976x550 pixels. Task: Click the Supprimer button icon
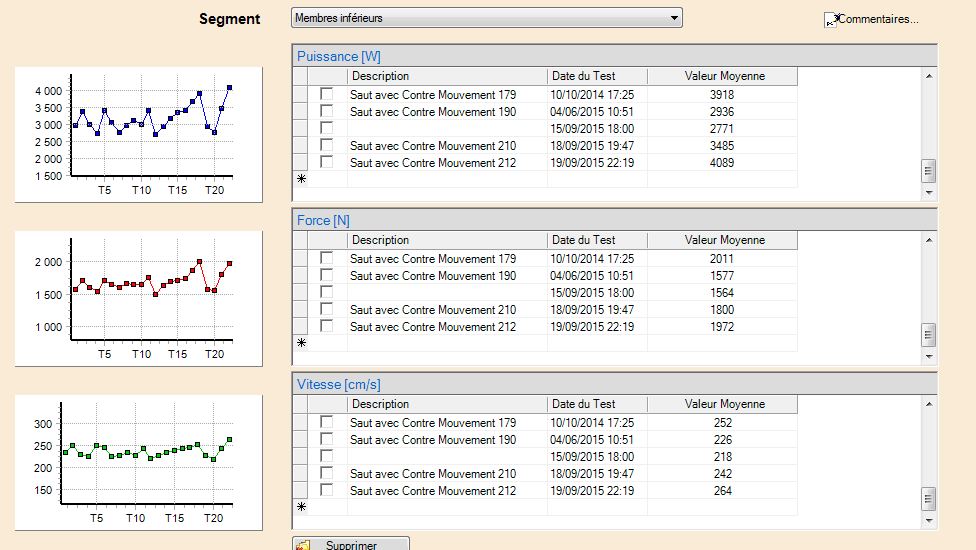pos(303,545)
